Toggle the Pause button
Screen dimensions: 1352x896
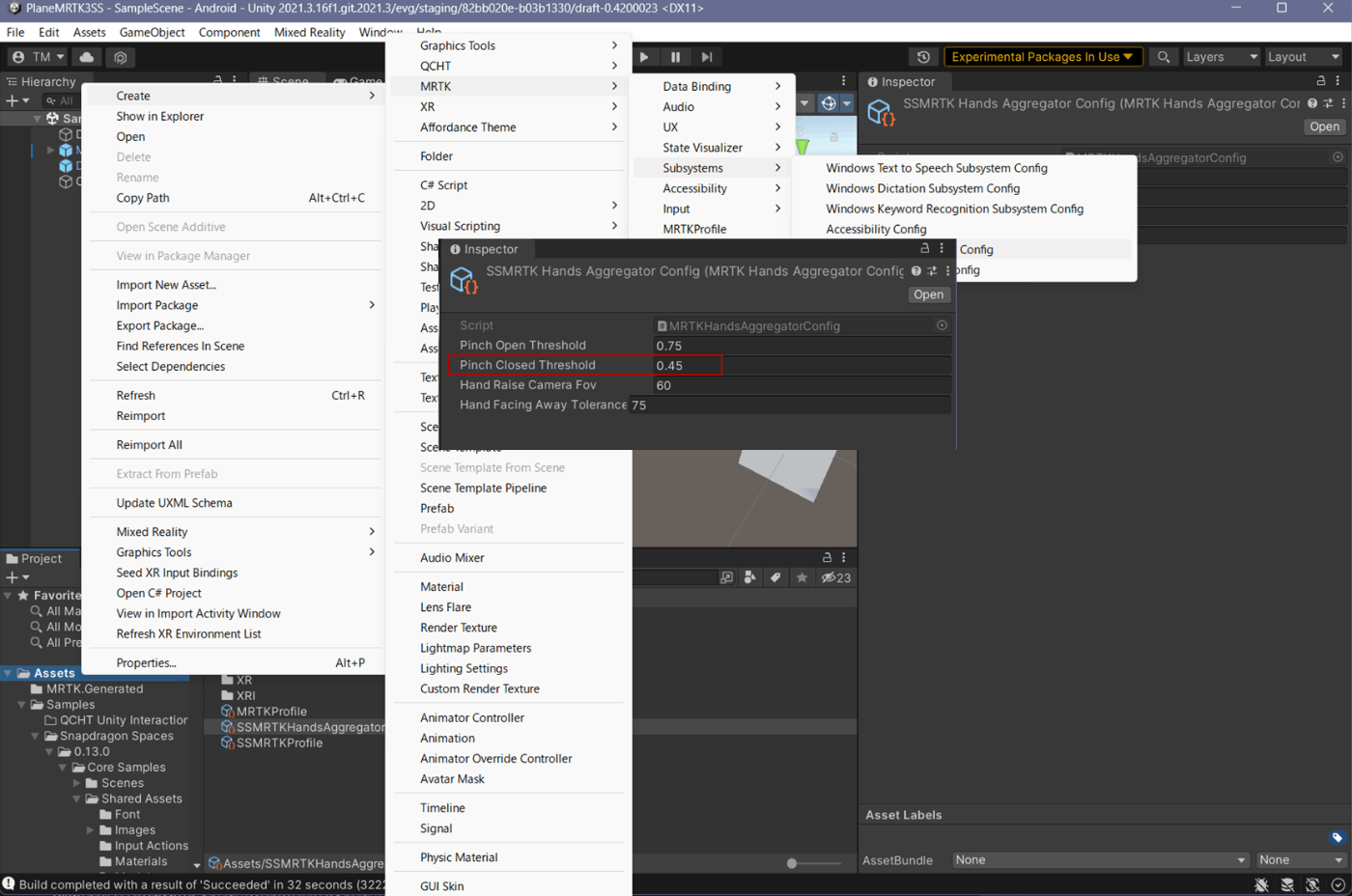675,57
